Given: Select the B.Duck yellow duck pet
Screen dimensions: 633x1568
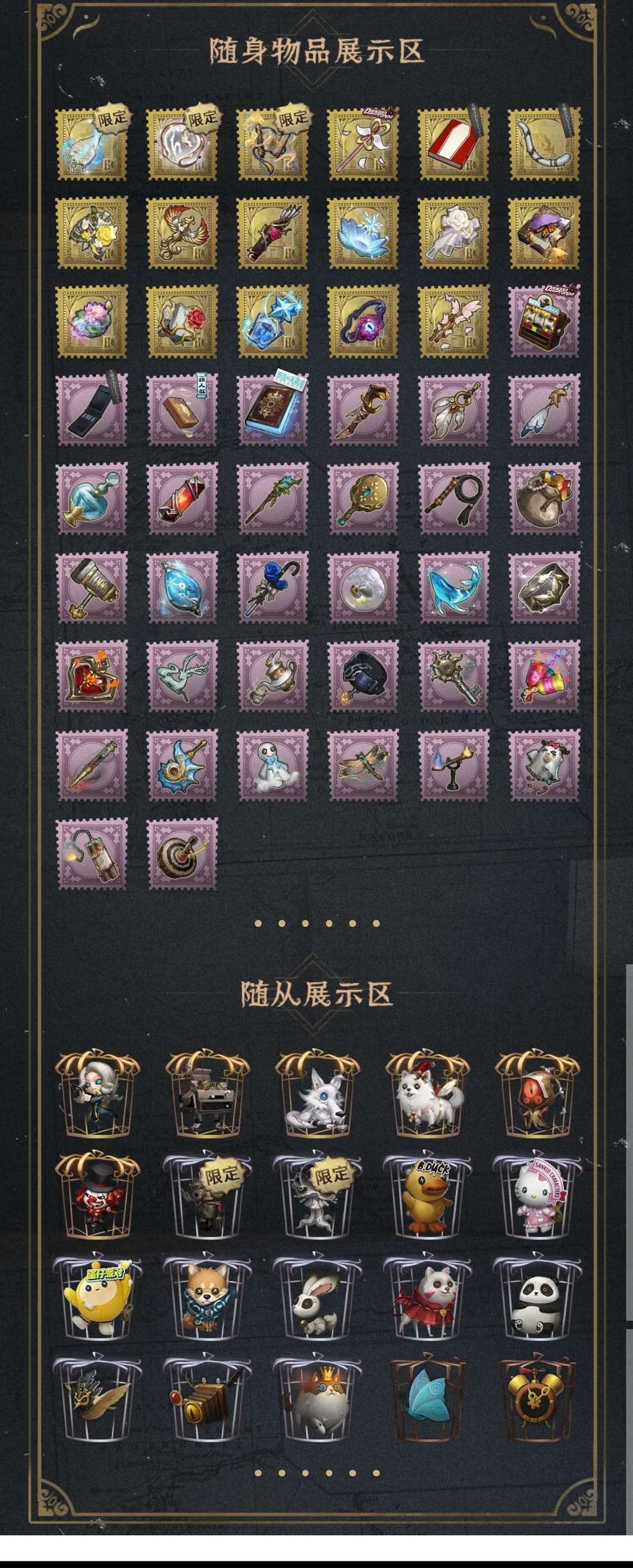Looking at the screenshot, I should (x=427, y=1189).
